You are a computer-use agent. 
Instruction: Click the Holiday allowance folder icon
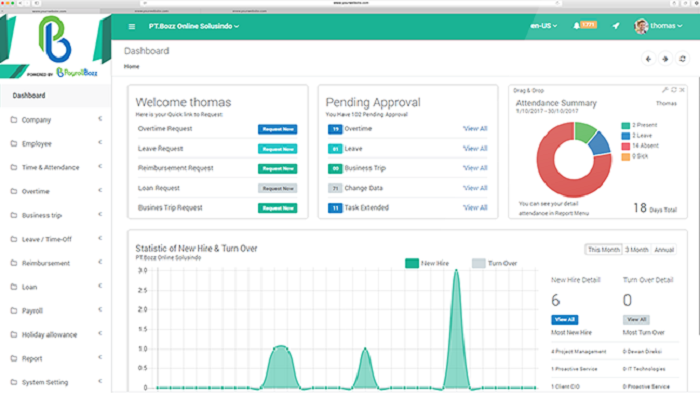click(x=14, y=334)
